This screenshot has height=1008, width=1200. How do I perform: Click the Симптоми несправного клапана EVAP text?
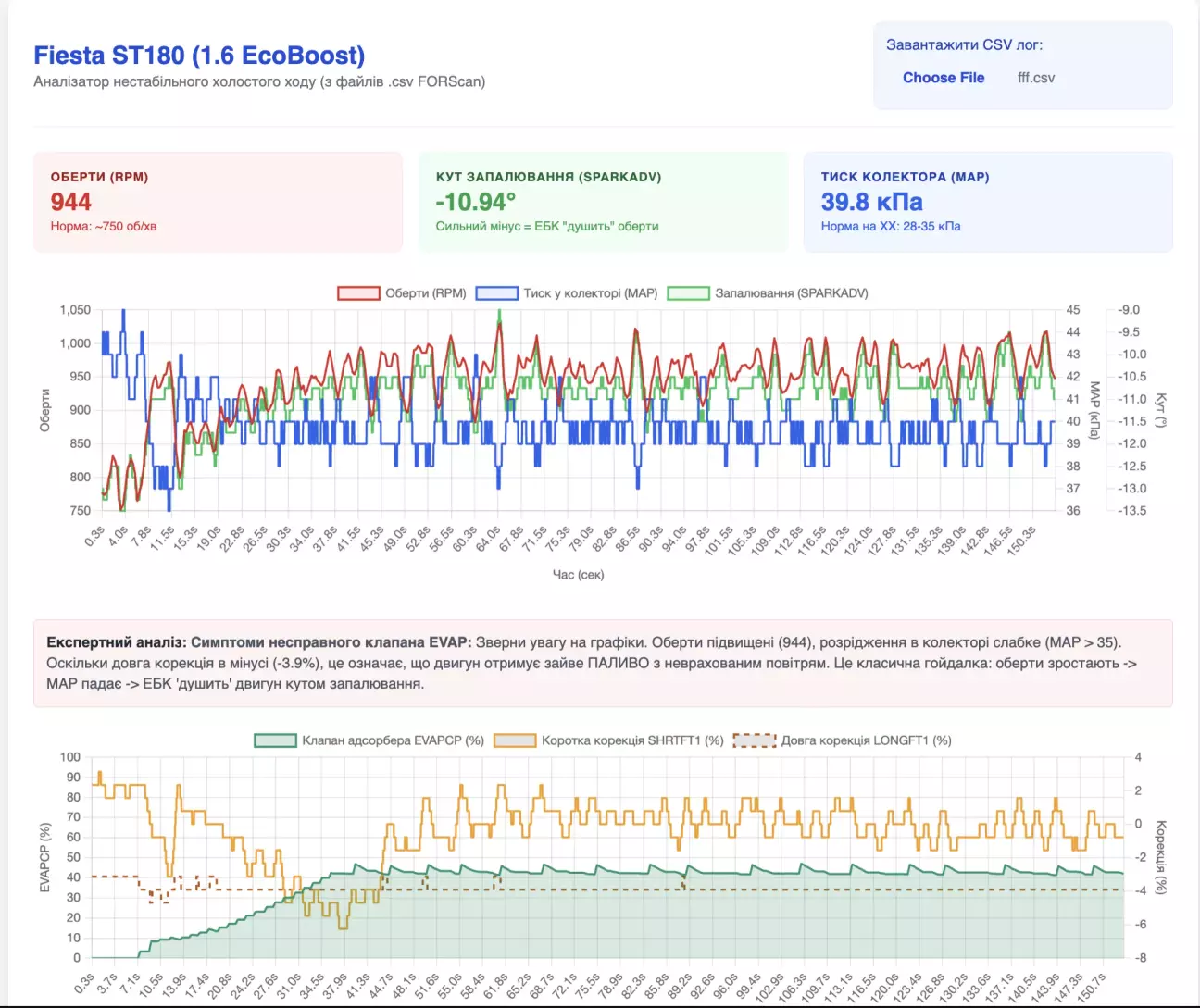(331, 642)
